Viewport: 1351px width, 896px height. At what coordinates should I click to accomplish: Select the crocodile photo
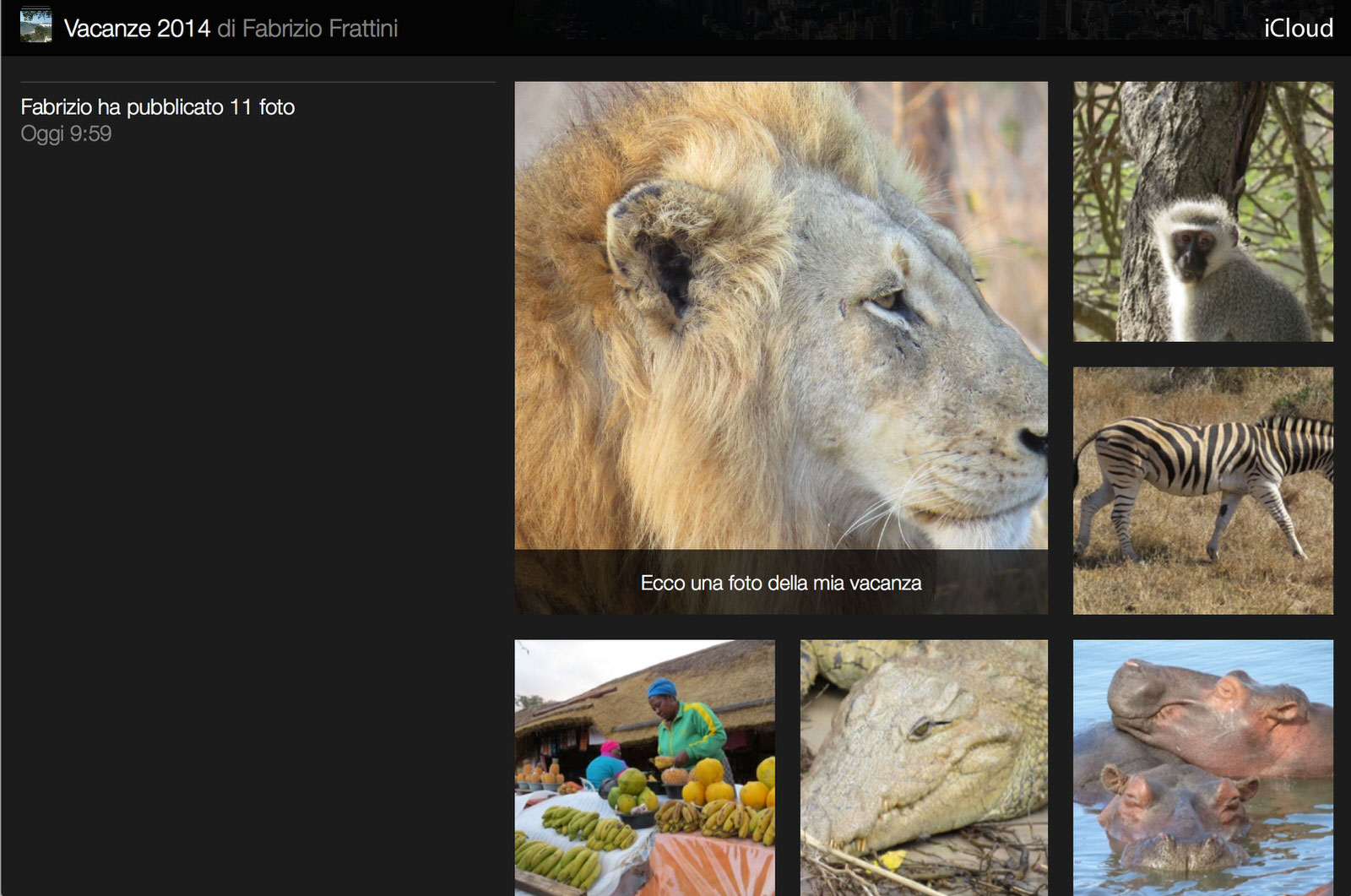(924, 767)
